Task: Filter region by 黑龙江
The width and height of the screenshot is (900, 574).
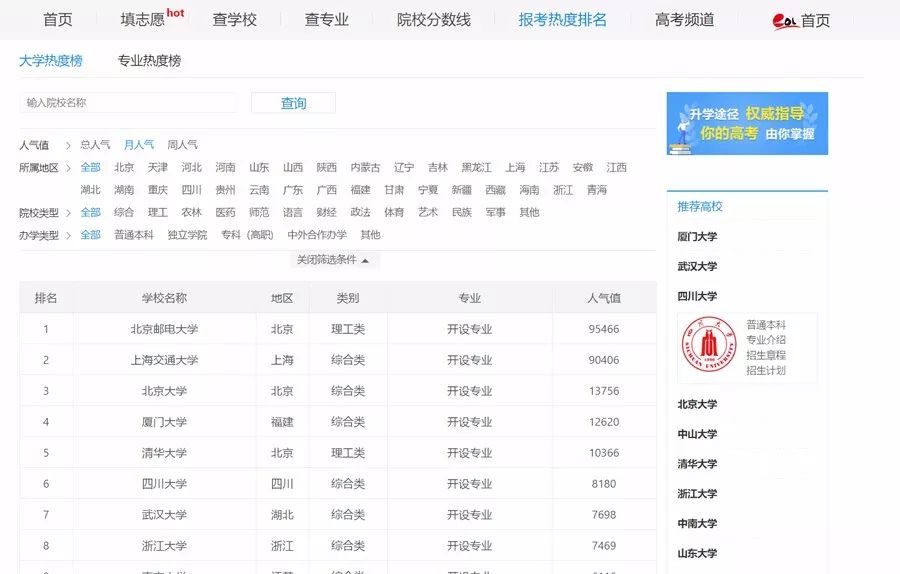Action: [x=476, y=168]
